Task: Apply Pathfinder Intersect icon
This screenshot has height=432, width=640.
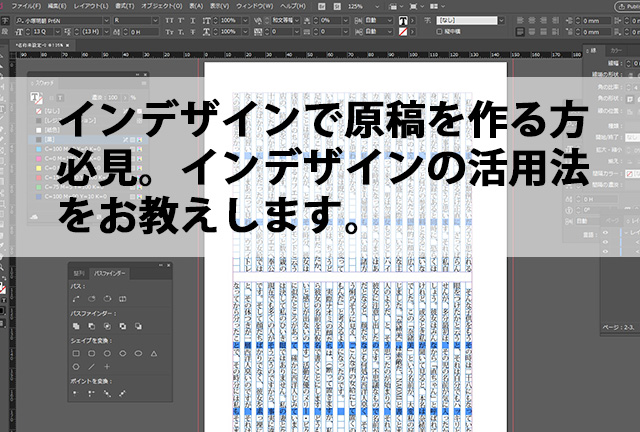Action: (x=107, y=326)
